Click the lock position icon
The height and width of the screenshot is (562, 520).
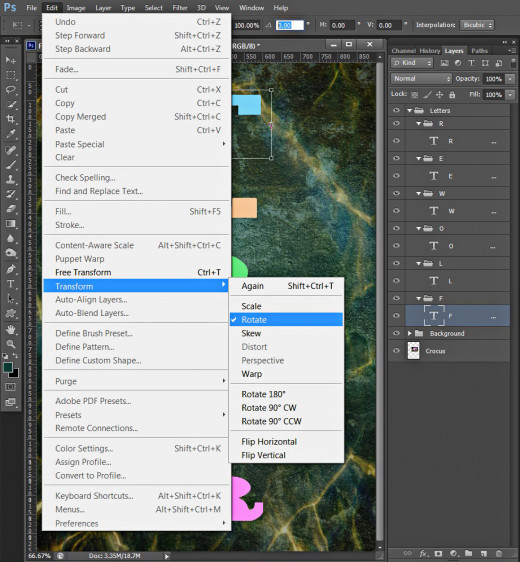click(x=439, y=95)
